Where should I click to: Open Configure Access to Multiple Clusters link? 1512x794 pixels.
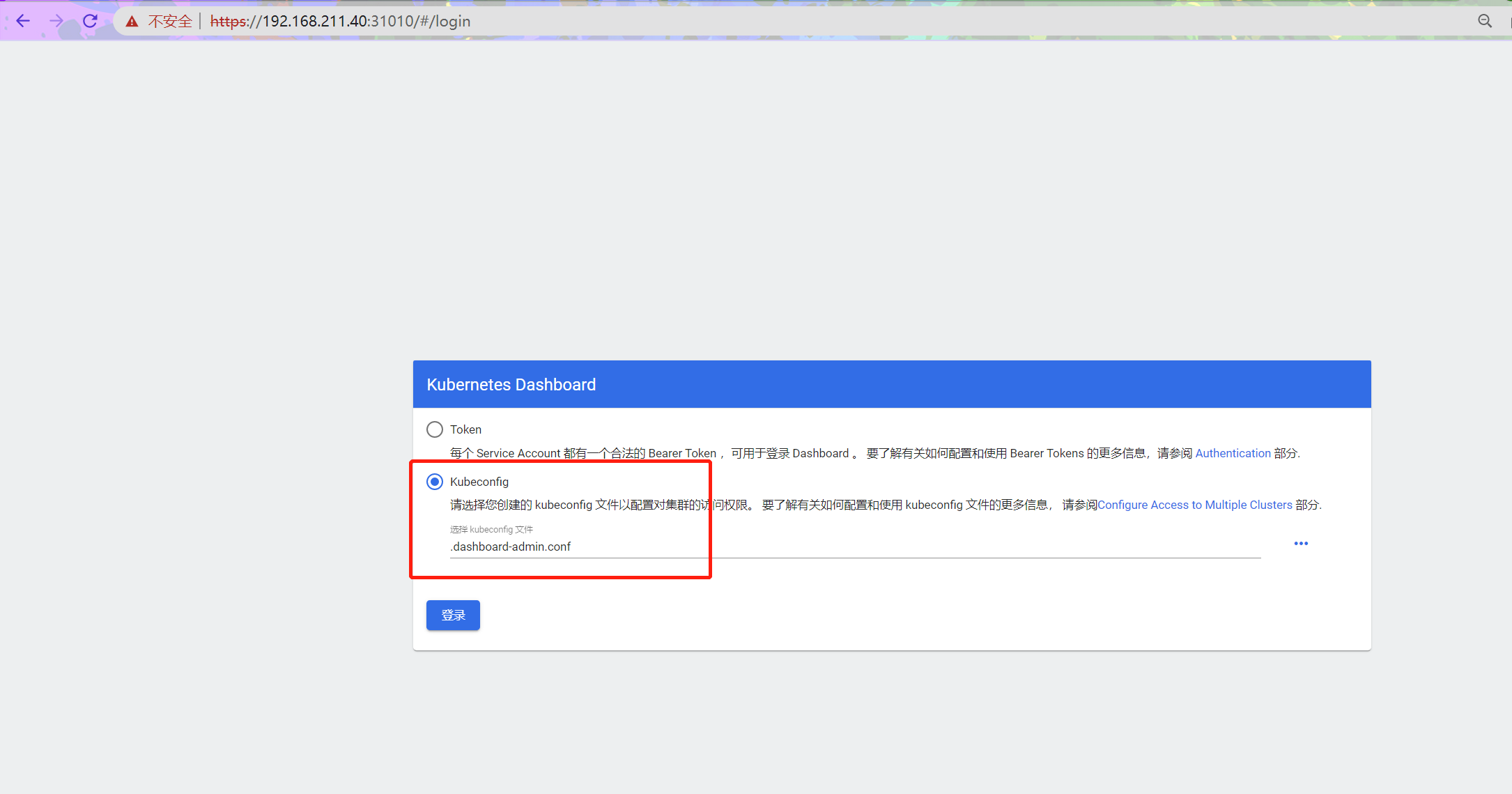coord(1194,505)
